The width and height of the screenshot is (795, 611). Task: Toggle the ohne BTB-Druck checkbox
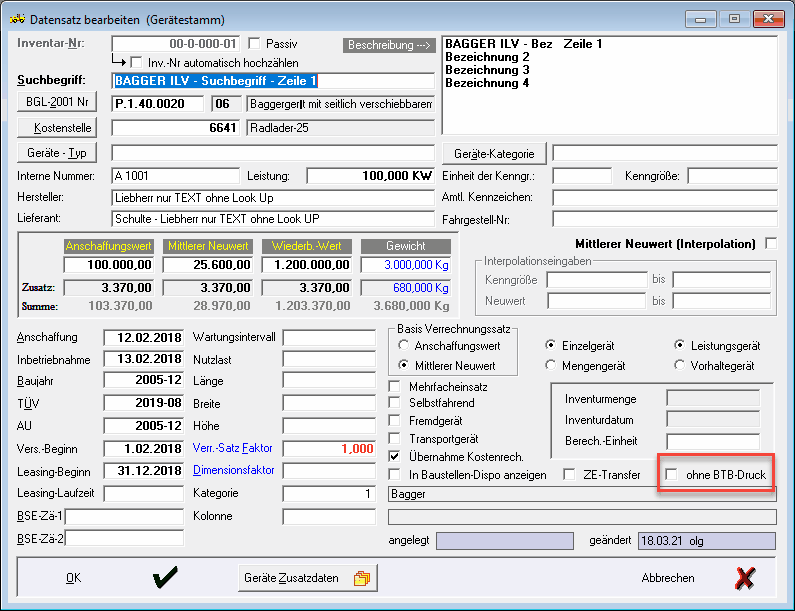(673, 475)
